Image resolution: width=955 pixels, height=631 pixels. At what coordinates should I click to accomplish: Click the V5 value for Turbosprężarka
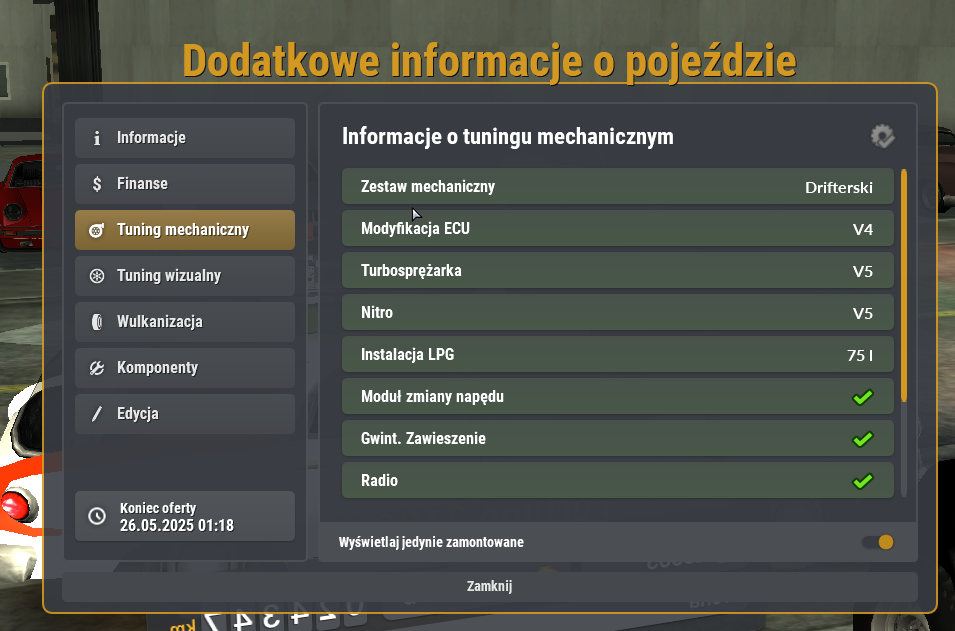click(862, 272)
